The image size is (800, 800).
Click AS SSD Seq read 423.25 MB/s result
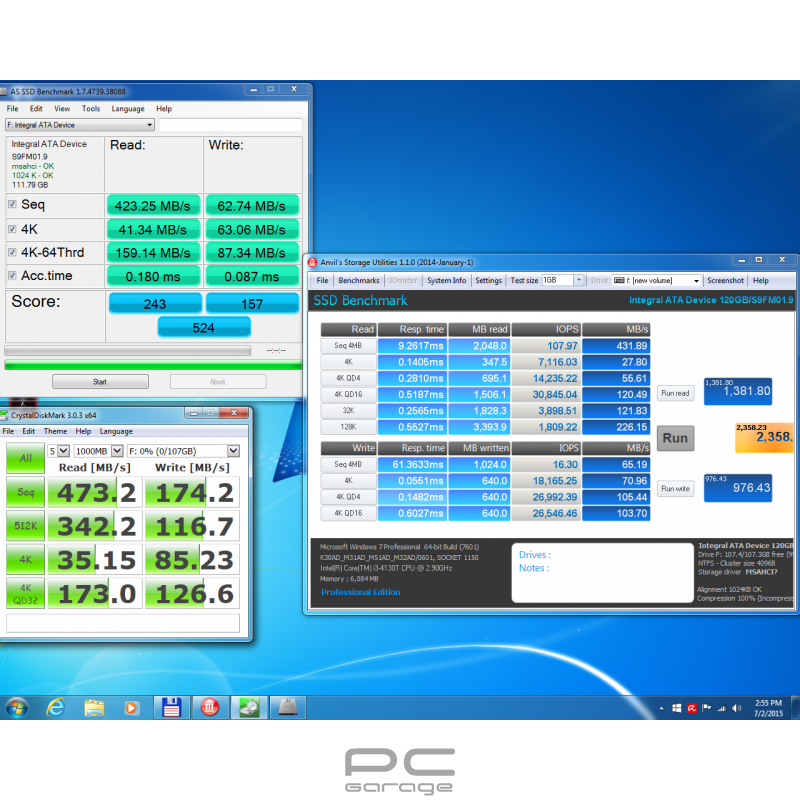tap(153, 206)
